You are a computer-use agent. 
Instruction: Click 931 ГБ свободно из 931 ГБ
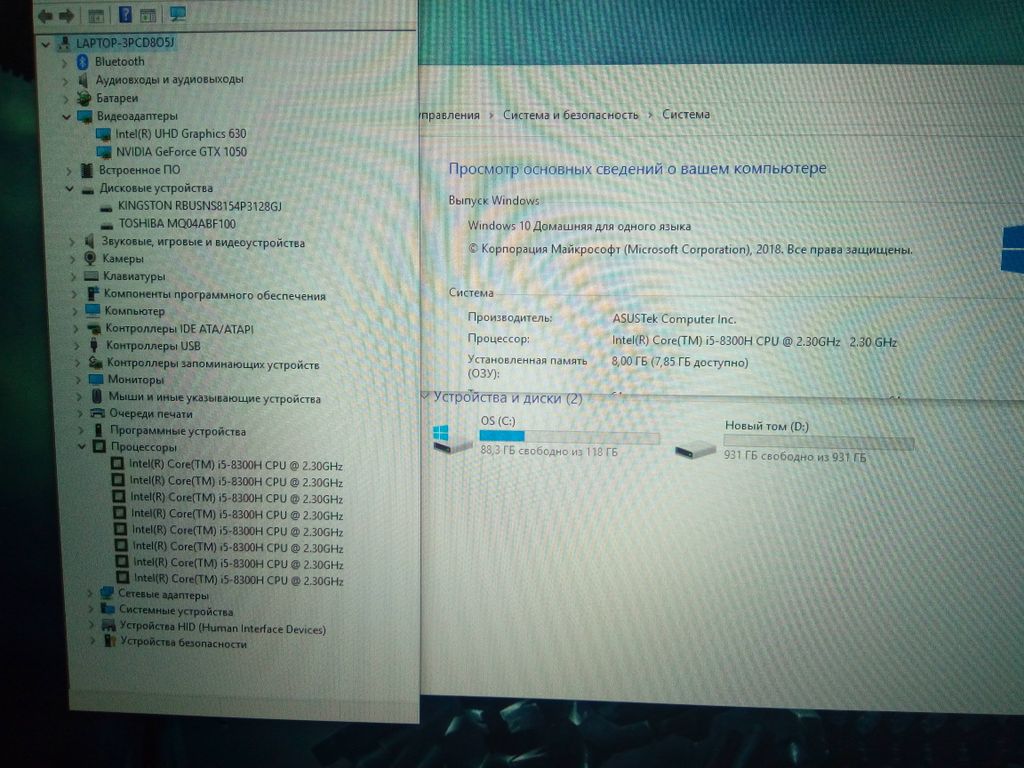click(x=795, y=456)
